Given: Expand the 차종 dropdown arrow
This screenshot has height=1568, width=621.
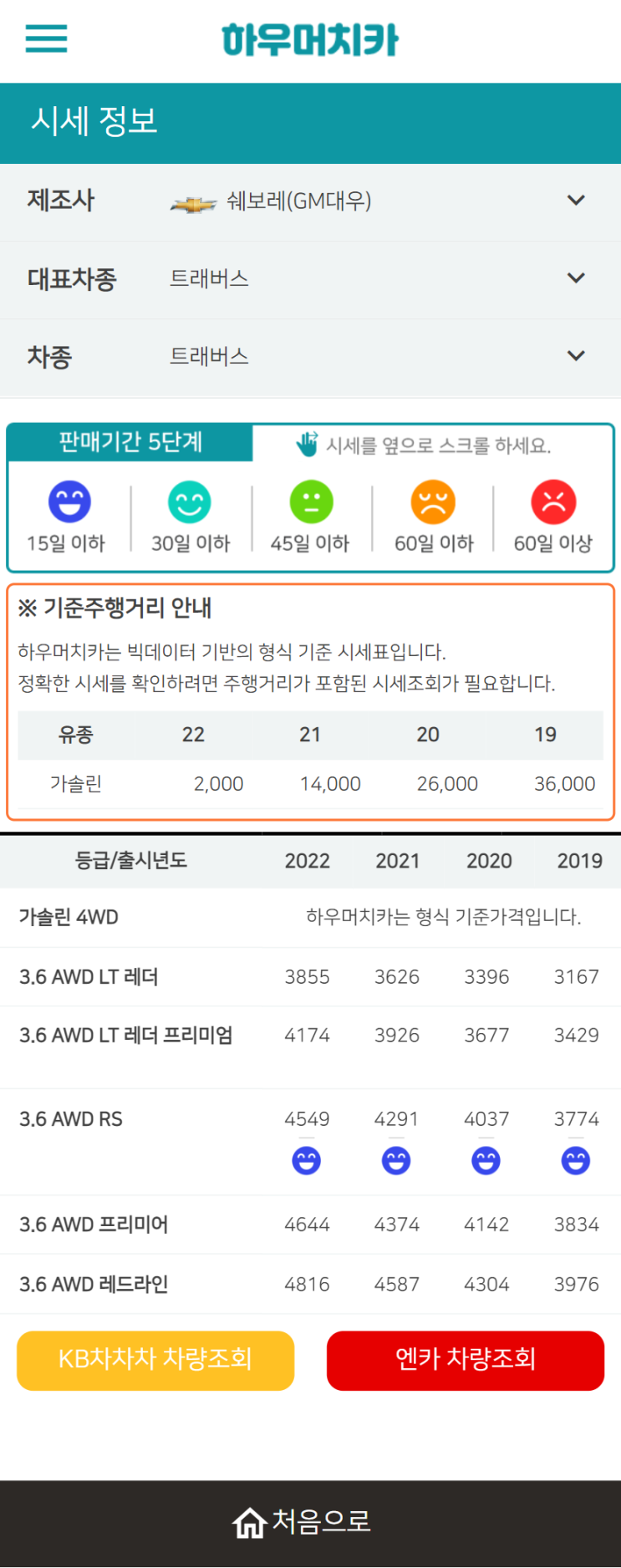Looking at the screenshot, I should coord(576,356).
